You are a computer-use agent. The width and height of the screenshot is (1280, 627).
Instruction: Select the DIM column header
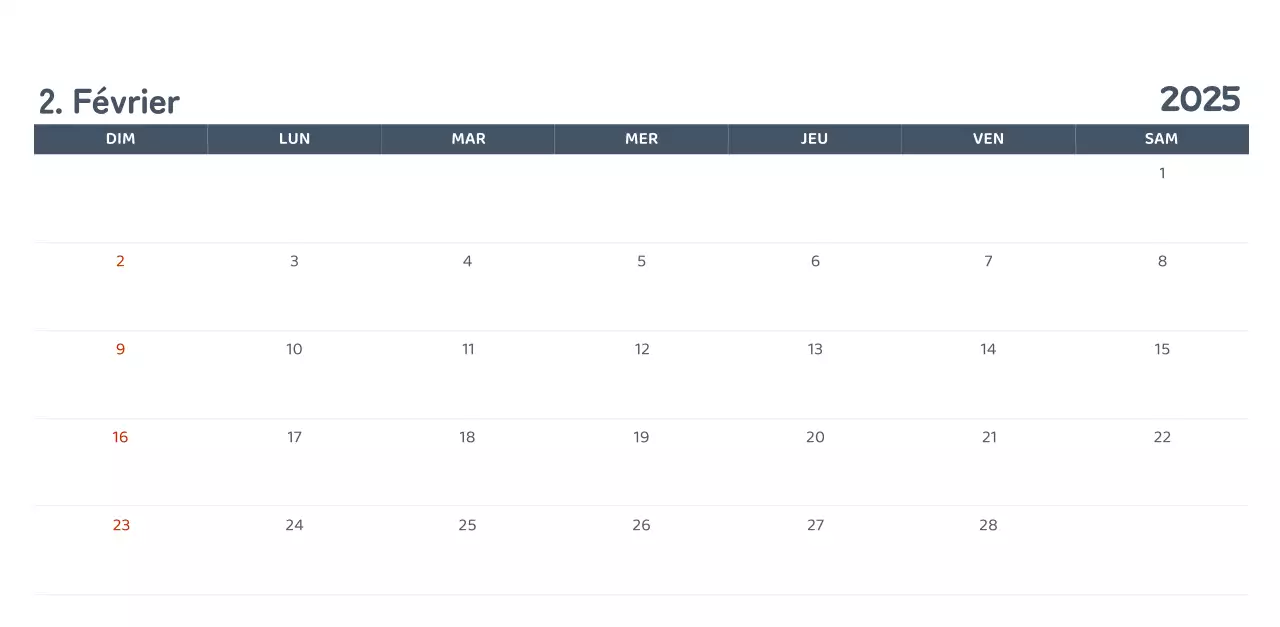click(120, 139)
